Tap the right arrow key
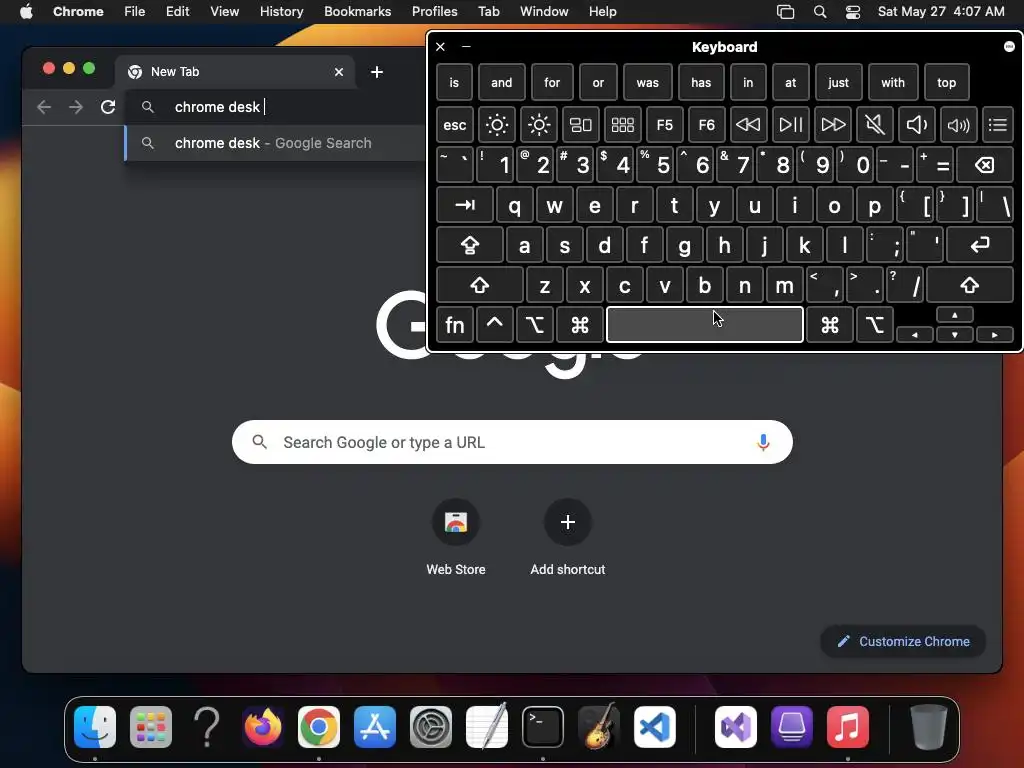Screen dimensions: 1024x768 click(x=995, y=335)
